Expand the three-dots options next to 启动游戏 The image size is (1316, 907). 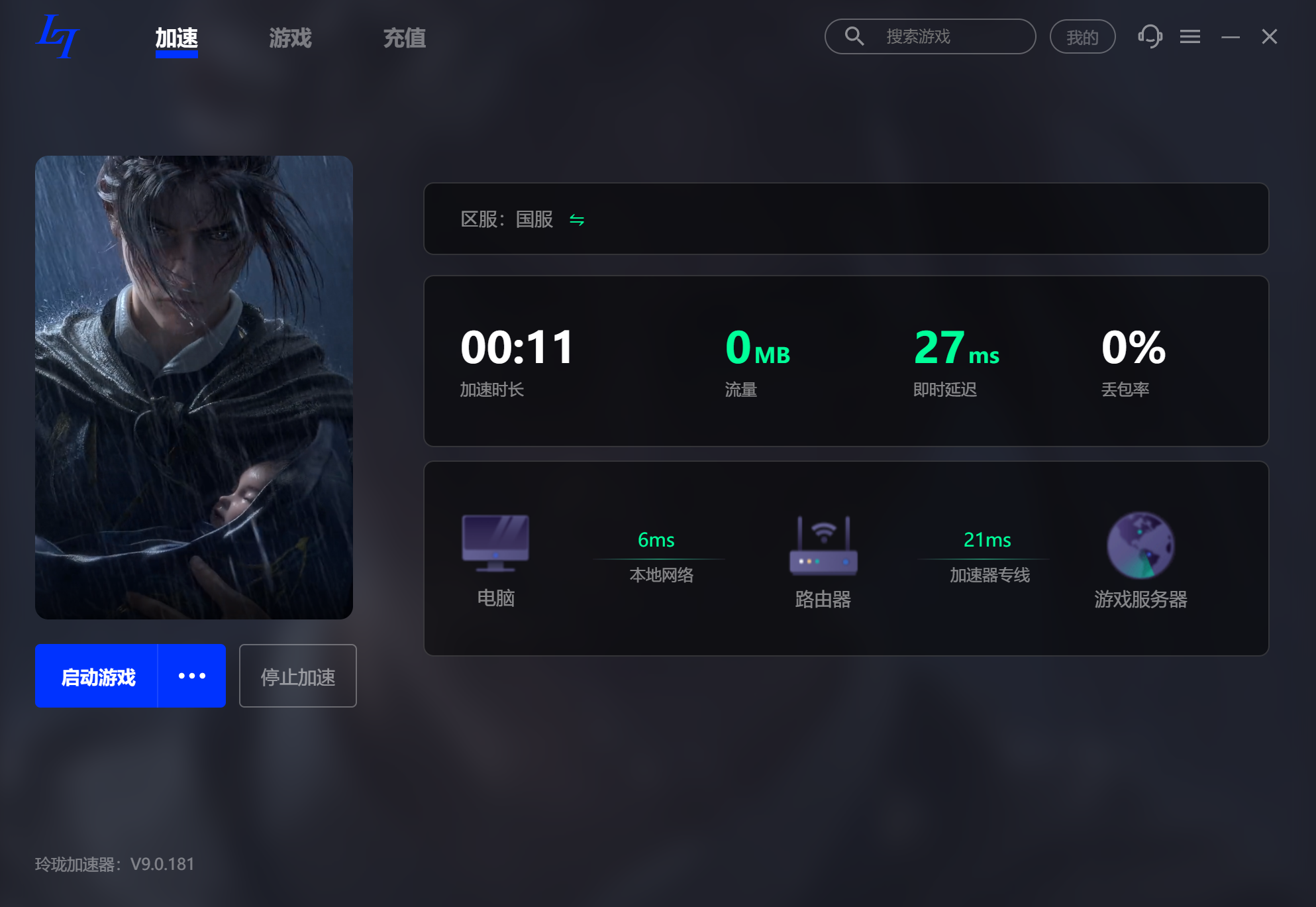tap(192, 676)
